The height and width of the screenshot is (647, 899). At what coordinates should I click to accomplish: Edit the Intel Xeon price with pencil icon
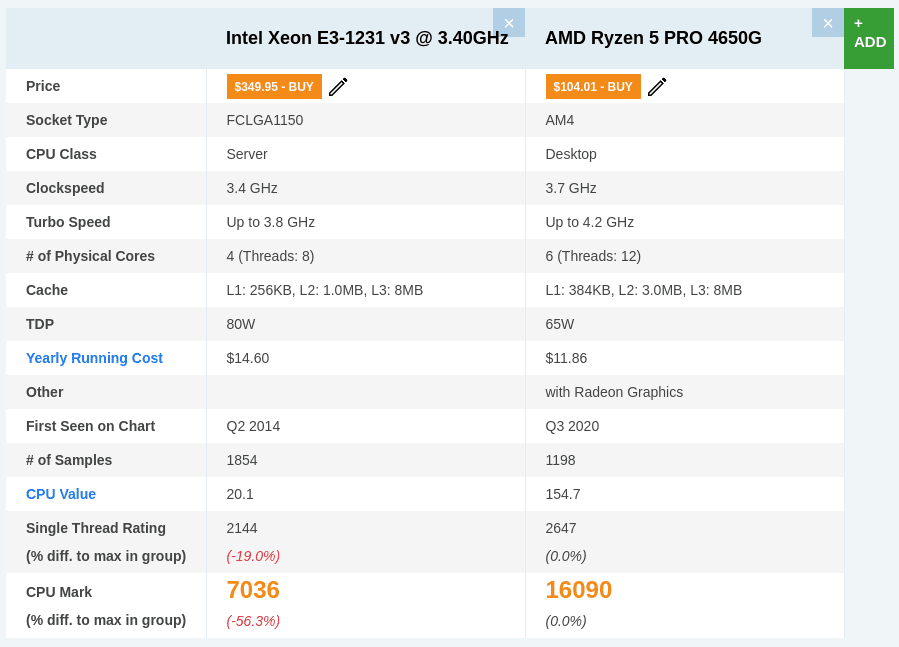click(x=338, y=87)
